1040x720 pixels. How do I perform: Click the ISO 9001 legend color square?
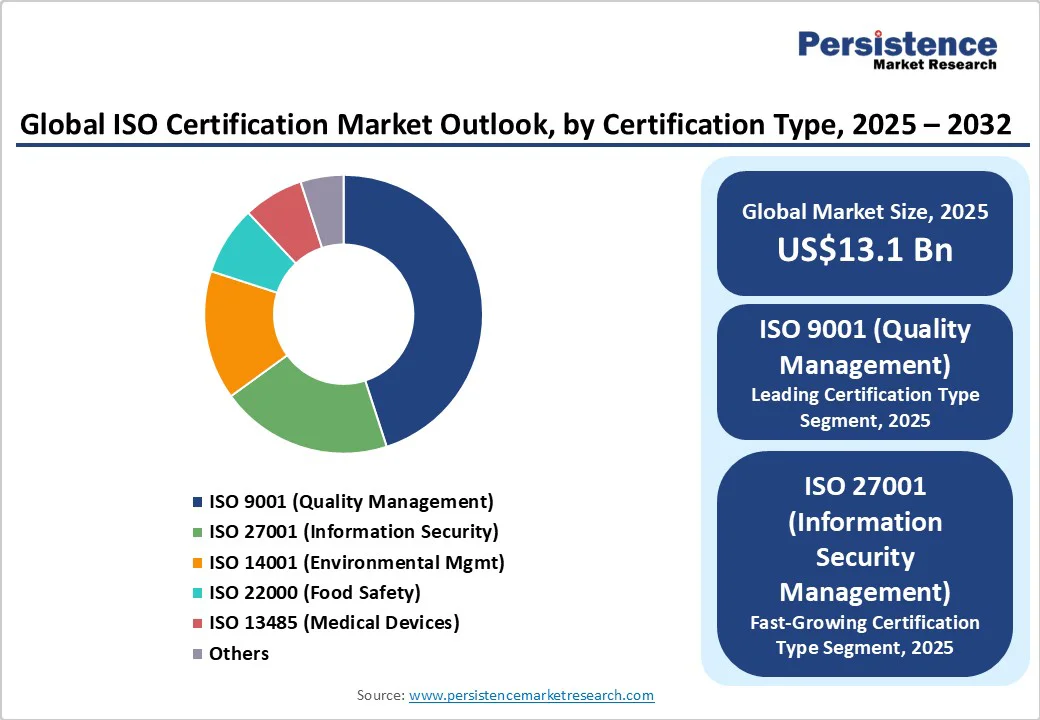pos(197,502)
